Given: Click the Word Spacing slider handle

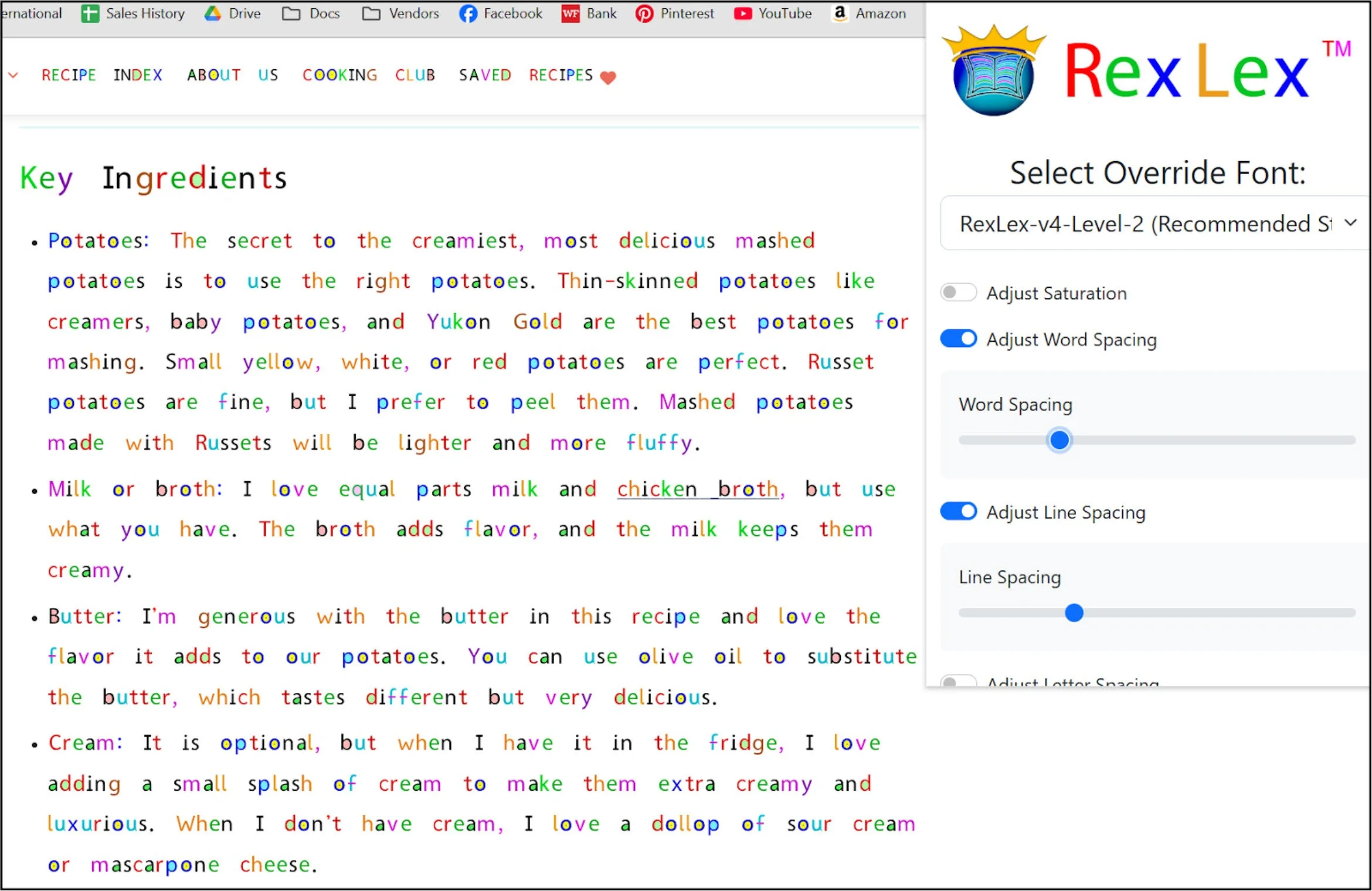Looking at the screenshot, I should tap(1059, 440).
